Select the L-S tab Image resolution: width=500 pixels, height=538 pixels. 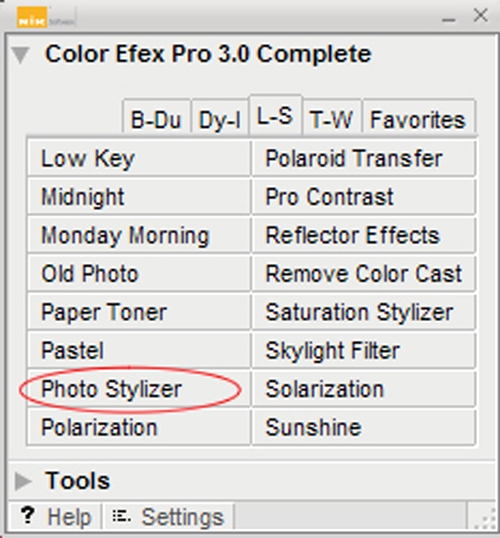(276, 116)
